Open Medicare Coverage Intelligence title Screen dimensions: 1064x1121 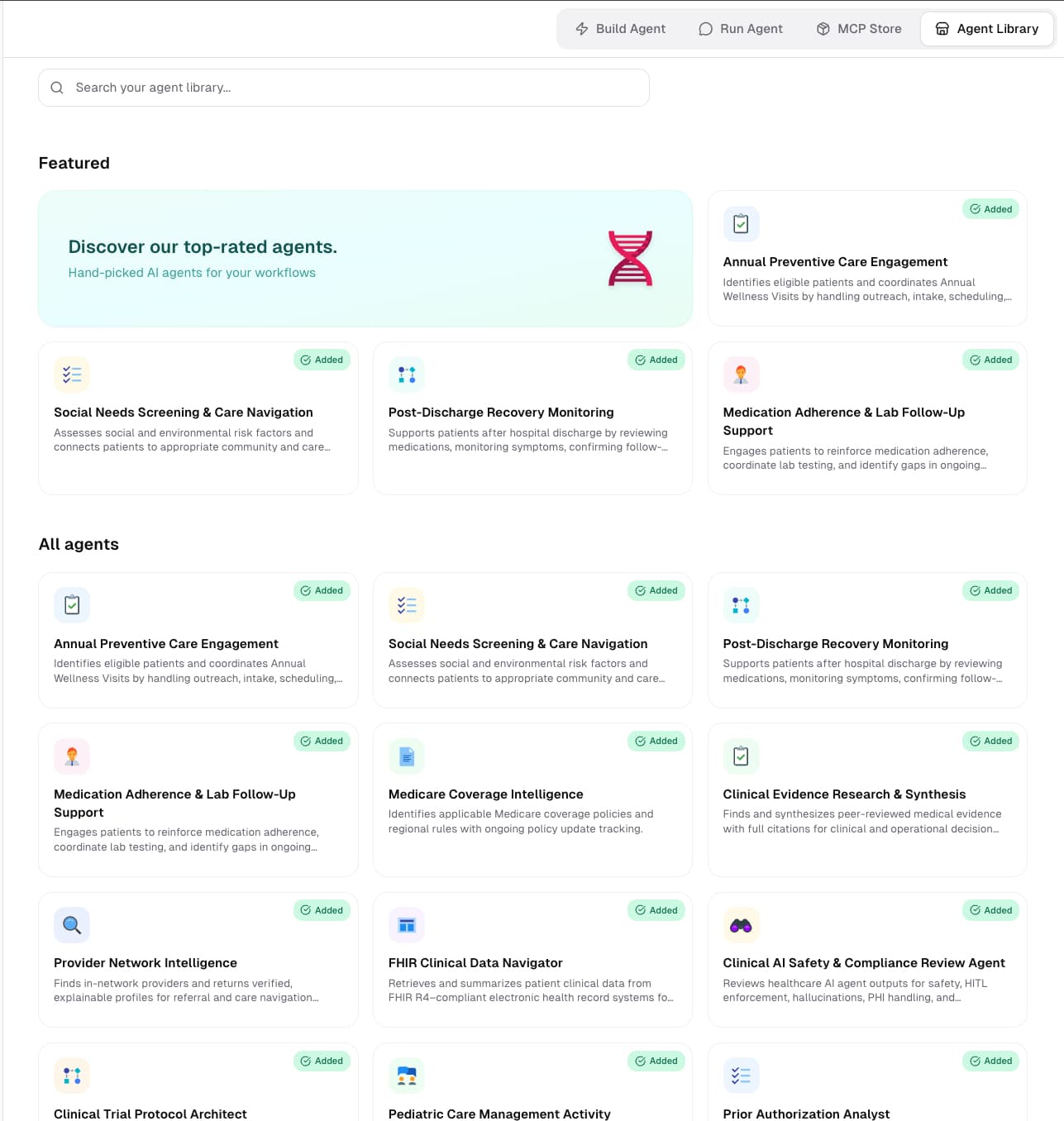coord(486,794)
